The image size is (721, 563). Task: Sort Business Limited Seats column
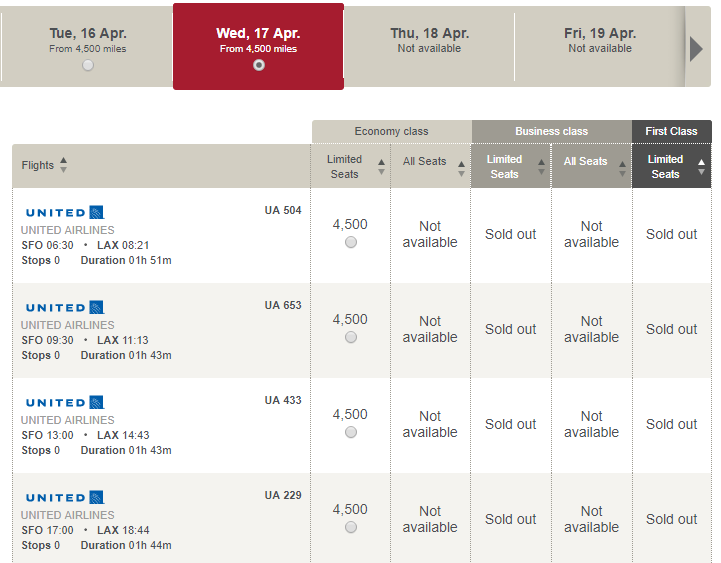pos(541,167)
